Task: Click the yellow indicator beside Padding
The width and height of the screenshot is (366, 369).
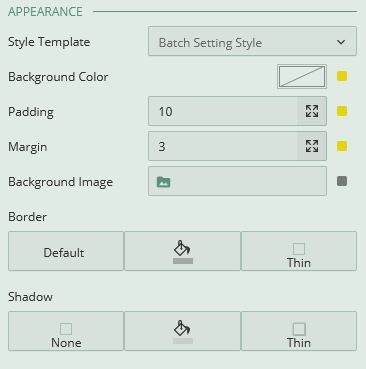Action: 342,111
